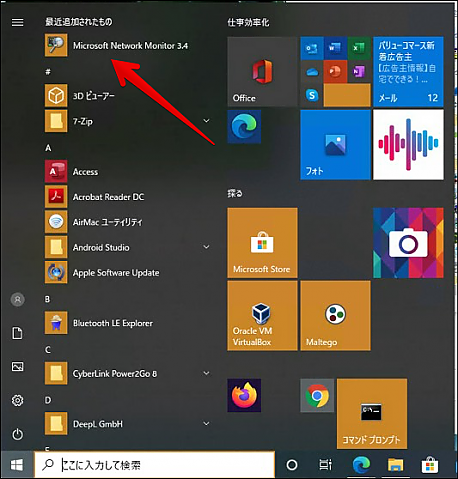Open Microsoft Store on taskbar
The width and height of the screenshot is (458, 479).
pyautogui.click(x=430, y=465)
